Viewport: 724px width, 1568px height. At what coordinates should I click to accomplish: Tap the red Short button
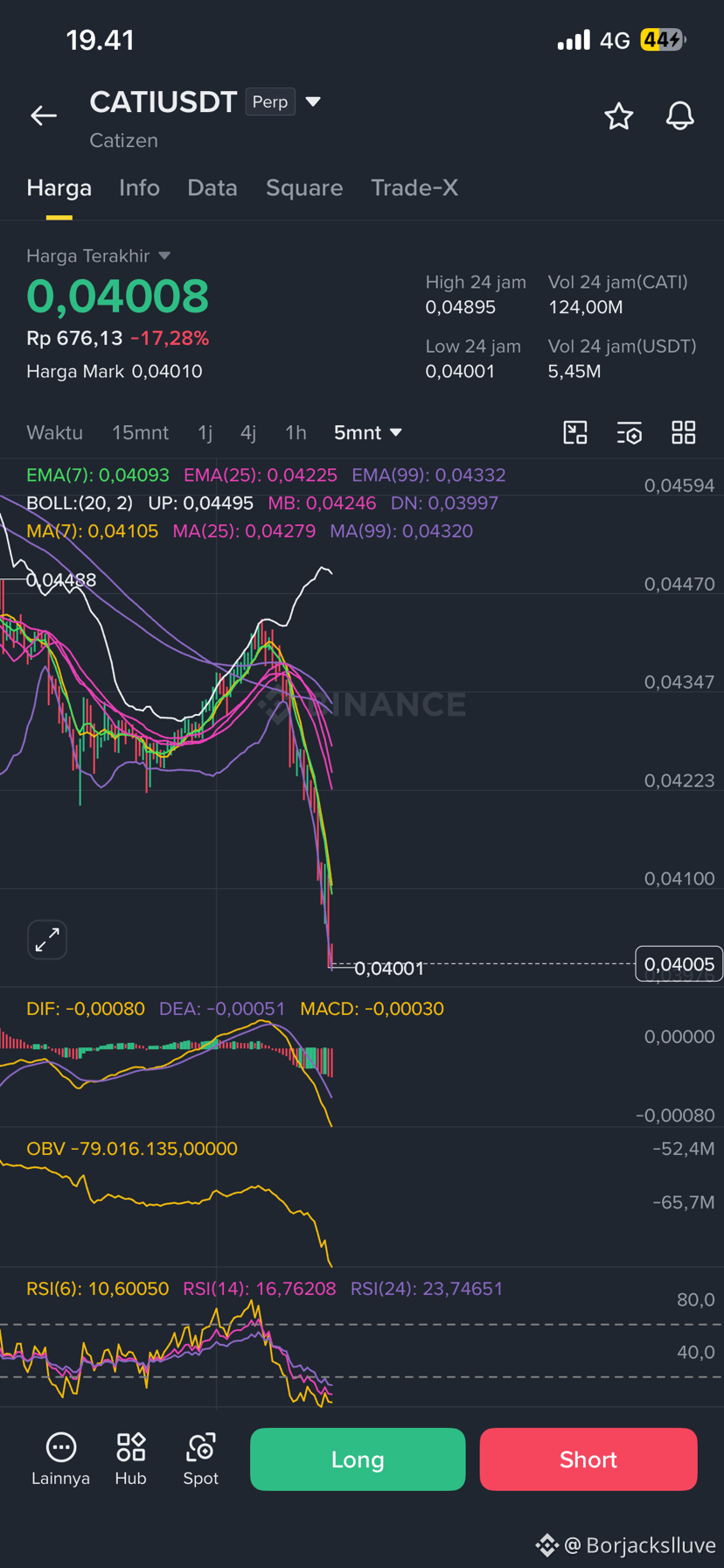(x=588, y=1459)
